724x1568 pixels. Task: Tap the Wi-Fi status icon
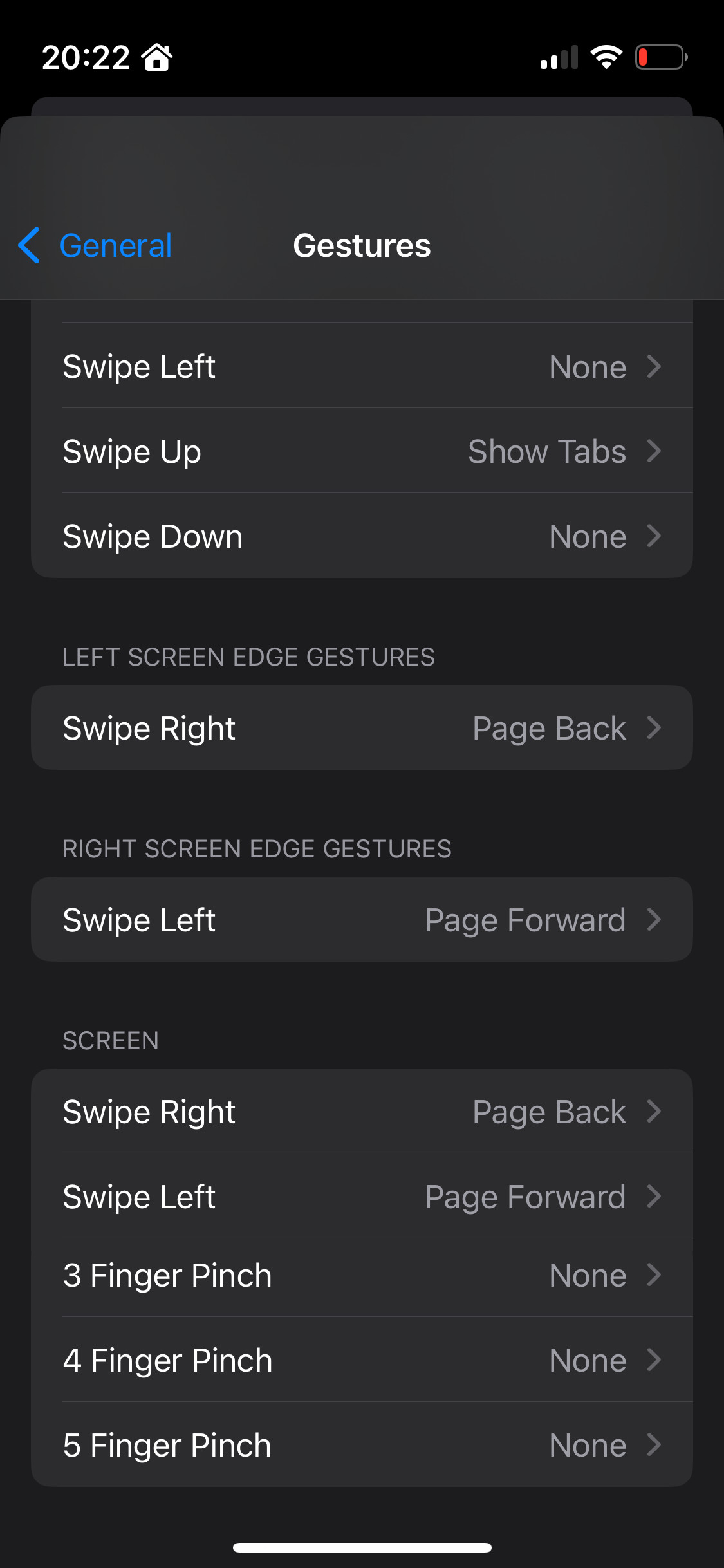tap(606, 57)
